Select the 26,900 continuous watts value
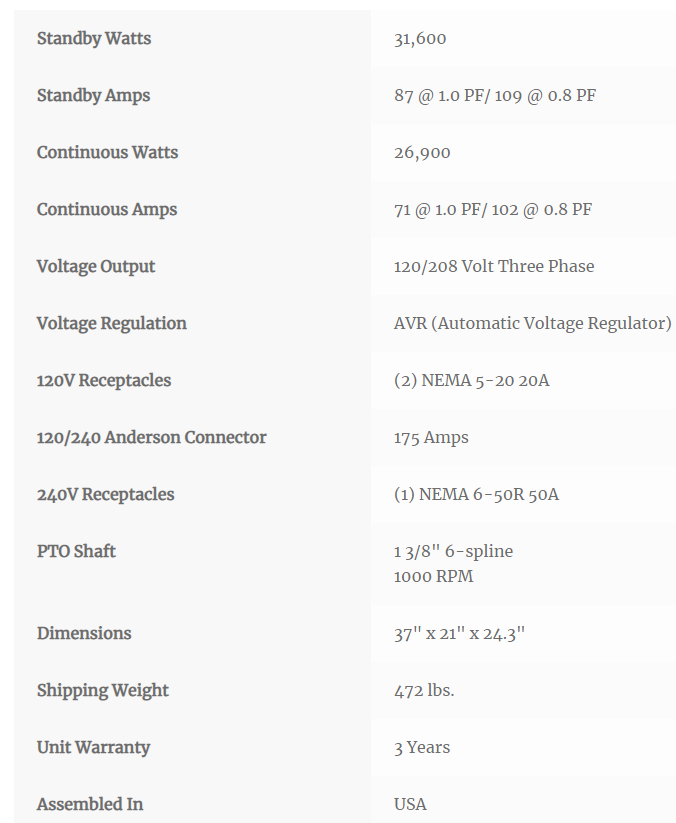This screenshot has height=823, width=676. (422, 153)
